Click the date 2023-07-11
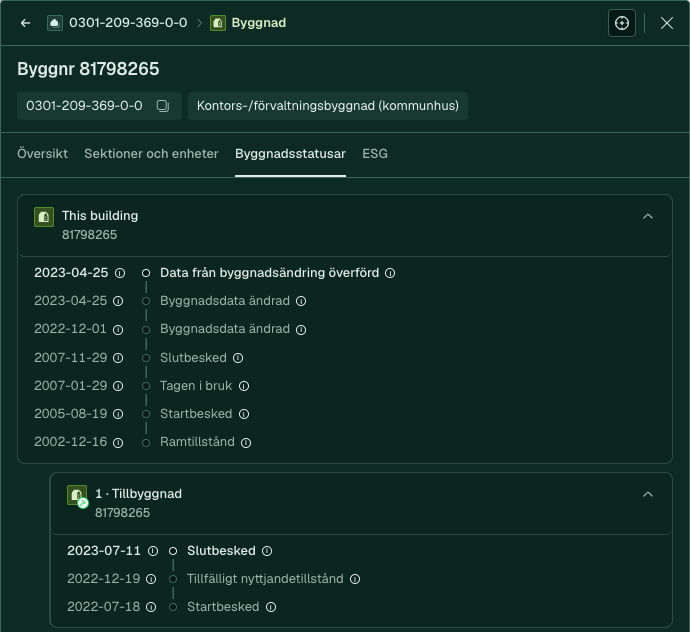690x632 pixels. 104,551
